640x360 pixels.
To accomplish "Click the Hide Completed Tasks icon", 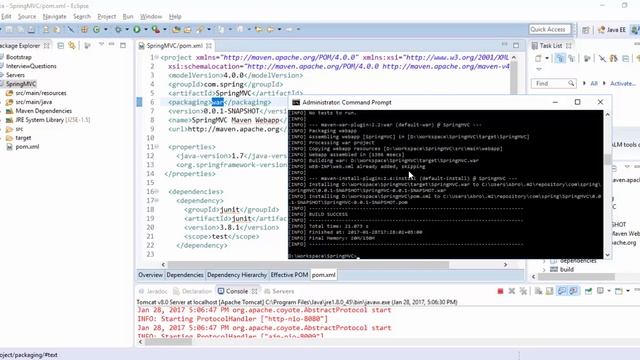I will (602, 58).
